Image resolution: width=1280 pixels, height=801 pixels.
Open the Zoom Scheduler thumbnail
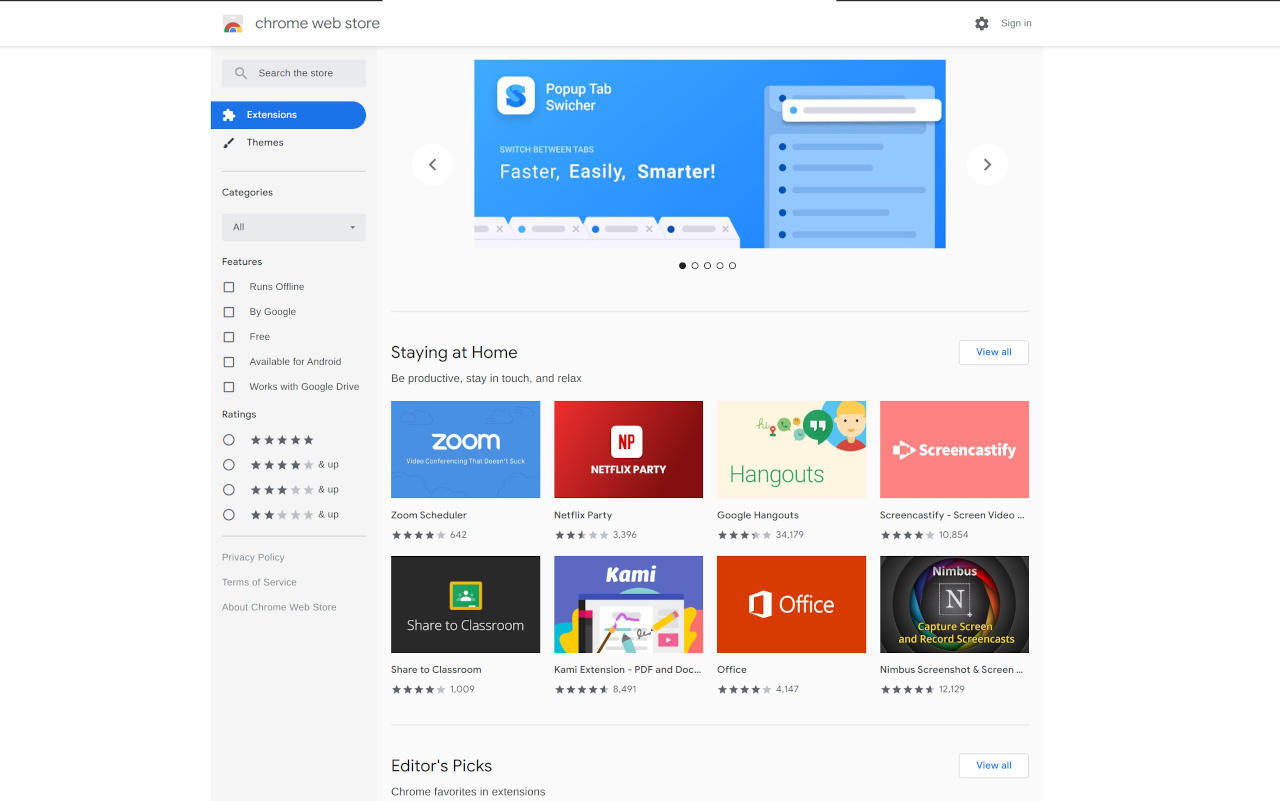click(465, 449)
